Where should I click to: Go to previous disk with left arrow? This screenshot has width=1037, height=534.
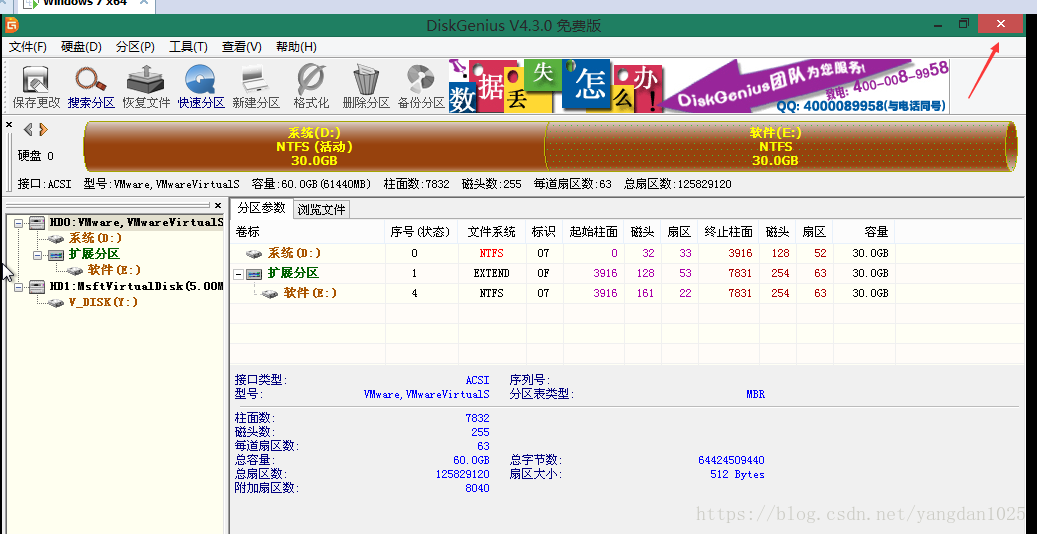pyautogui.click(x=28, y=129)
